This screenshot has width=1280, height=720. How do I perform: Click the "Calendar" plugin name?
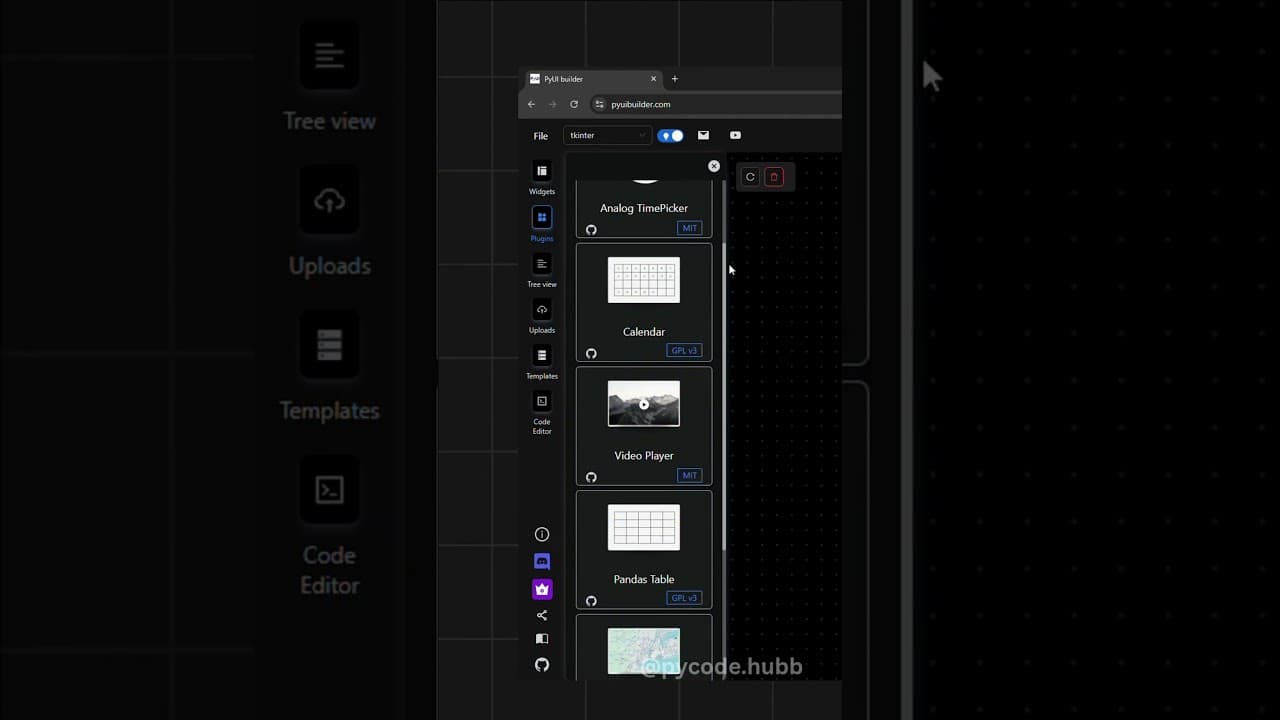644,332
